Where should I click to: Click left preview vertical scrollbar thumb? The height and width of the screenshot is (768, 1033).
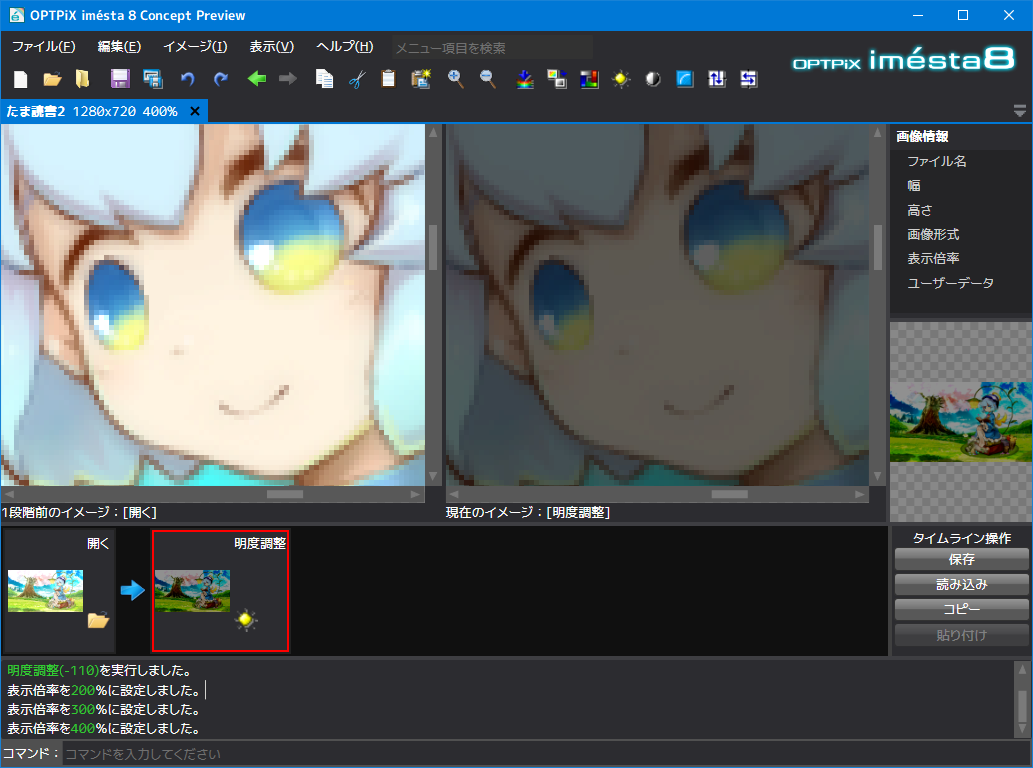click(x=433, y=248)
